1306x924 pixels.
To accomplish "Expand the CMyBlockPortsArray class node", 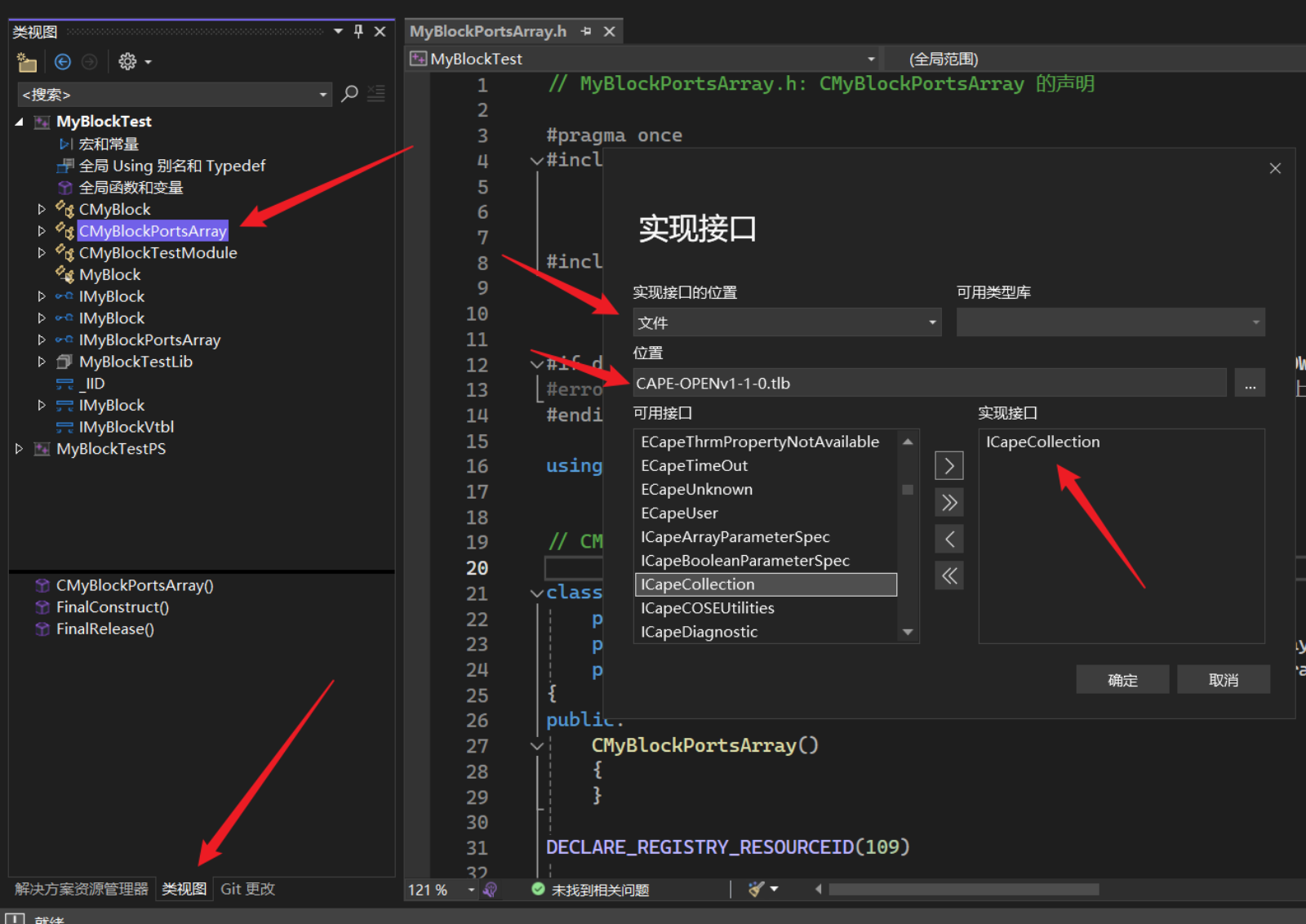I will click(42, 232).
